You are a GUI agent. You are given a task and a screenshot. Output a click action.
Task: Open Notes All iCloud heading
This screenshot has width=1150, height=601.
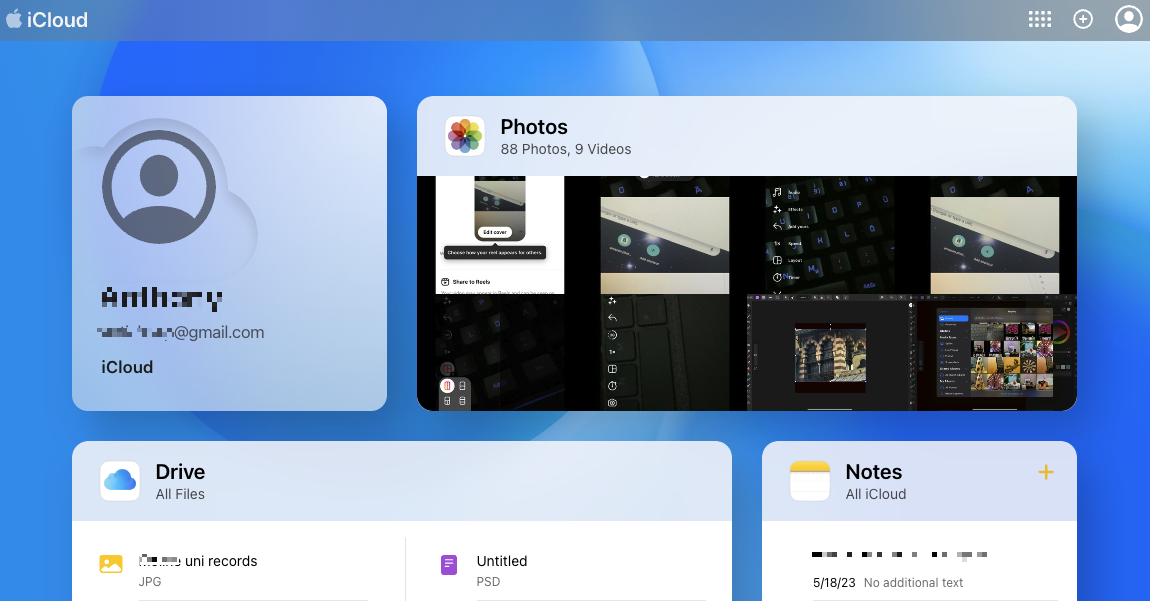tap(876, 481)
